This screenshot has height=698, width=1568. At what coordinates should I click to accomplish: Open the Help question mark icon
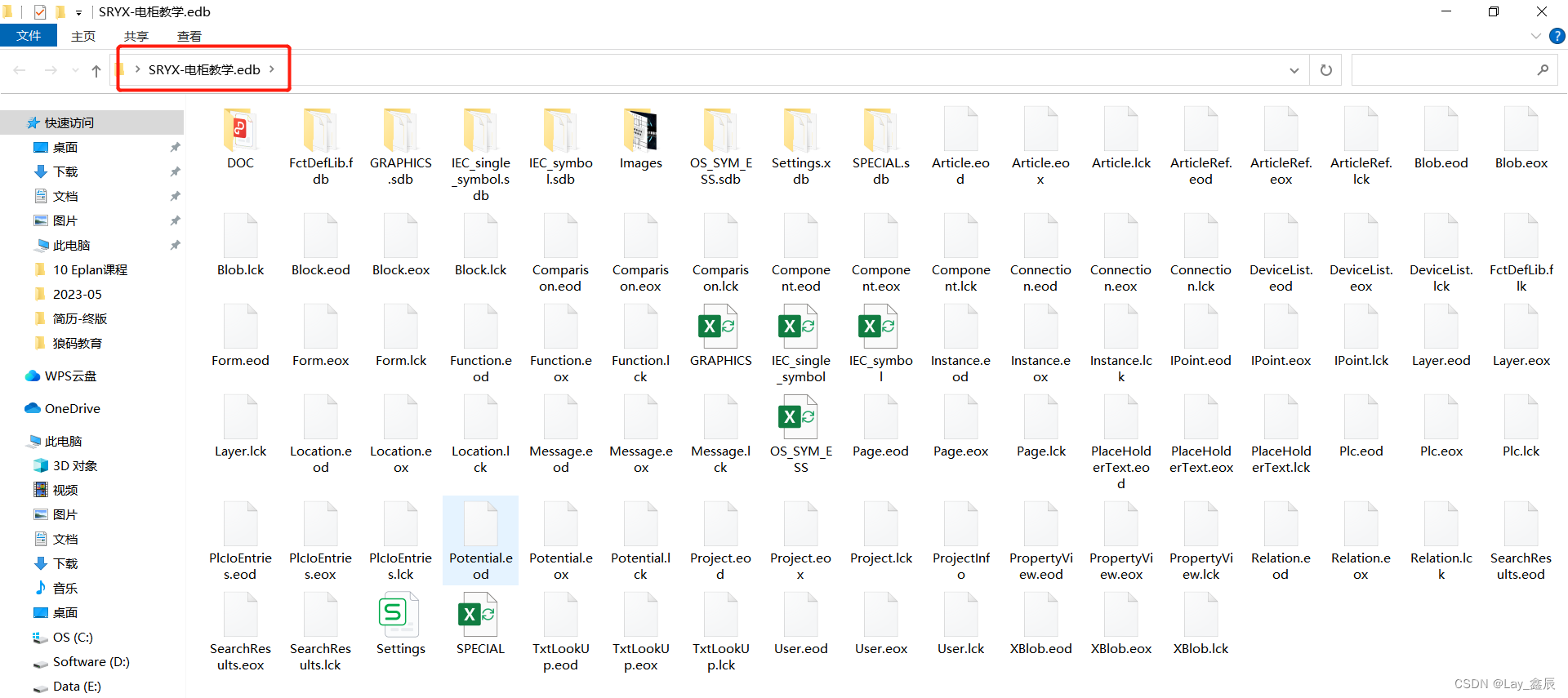[x=1557, y=36]
